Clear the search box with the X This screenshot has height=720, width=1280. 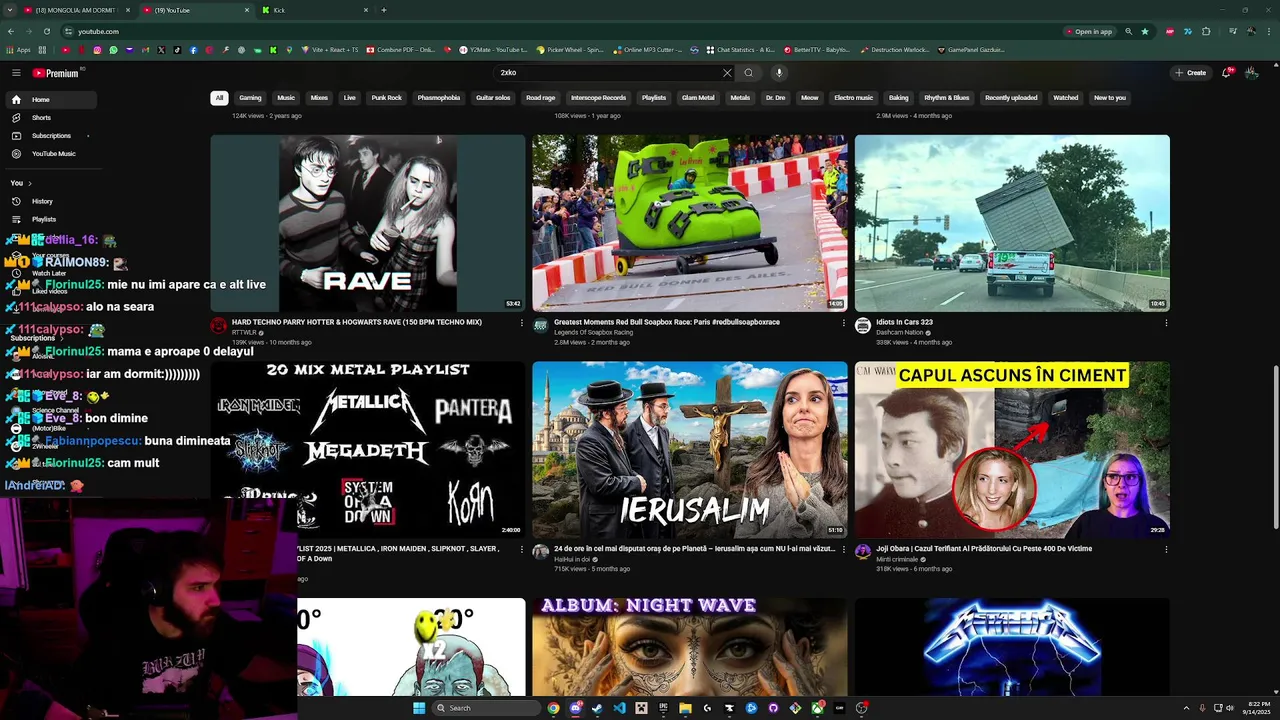[727, 73]
